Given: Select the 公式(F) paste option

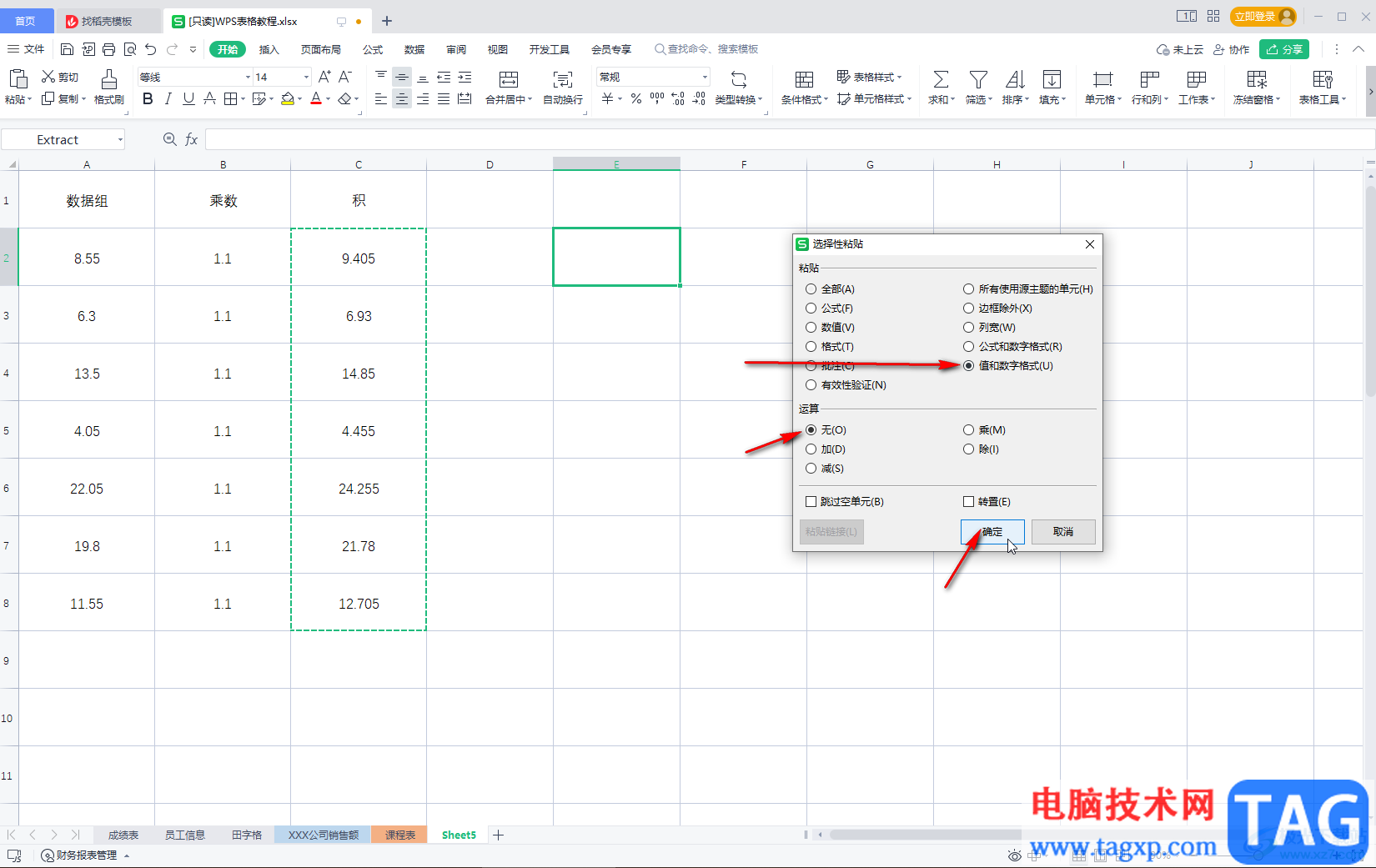Looking at the screenshot, I should coord(829,309).
